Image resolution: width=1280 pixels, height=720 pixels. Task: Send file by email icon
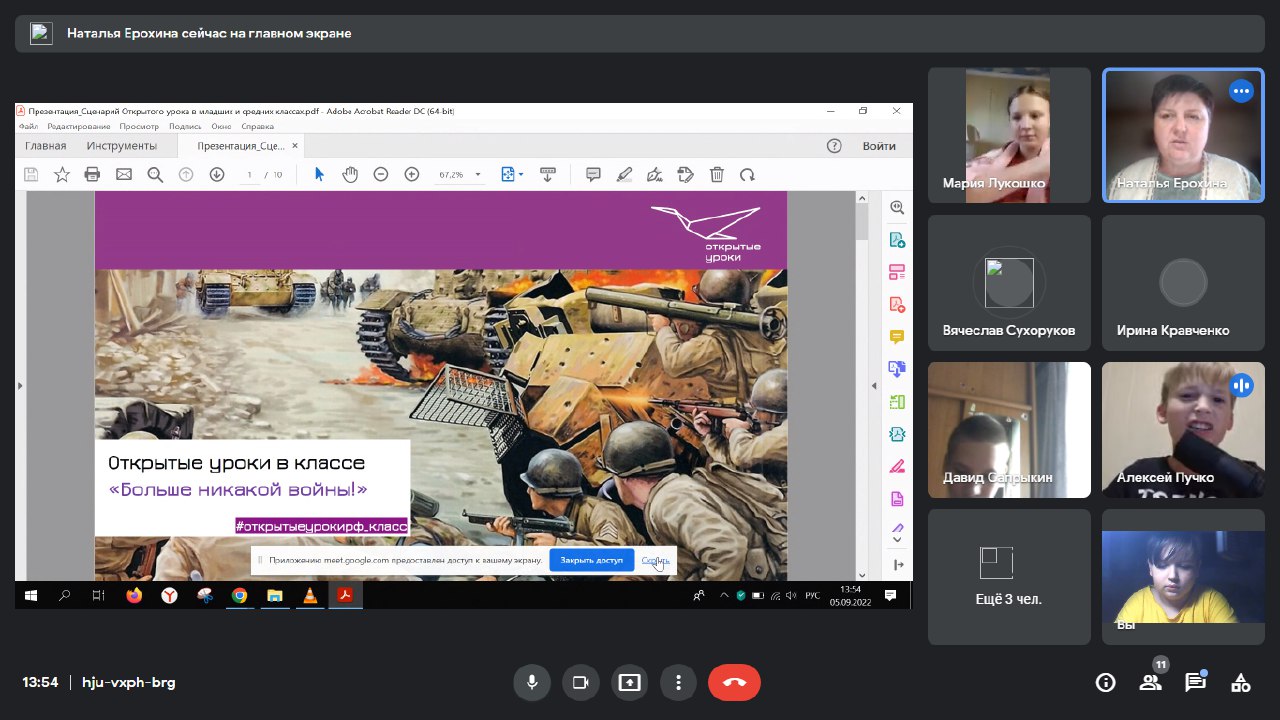point(124,174)
